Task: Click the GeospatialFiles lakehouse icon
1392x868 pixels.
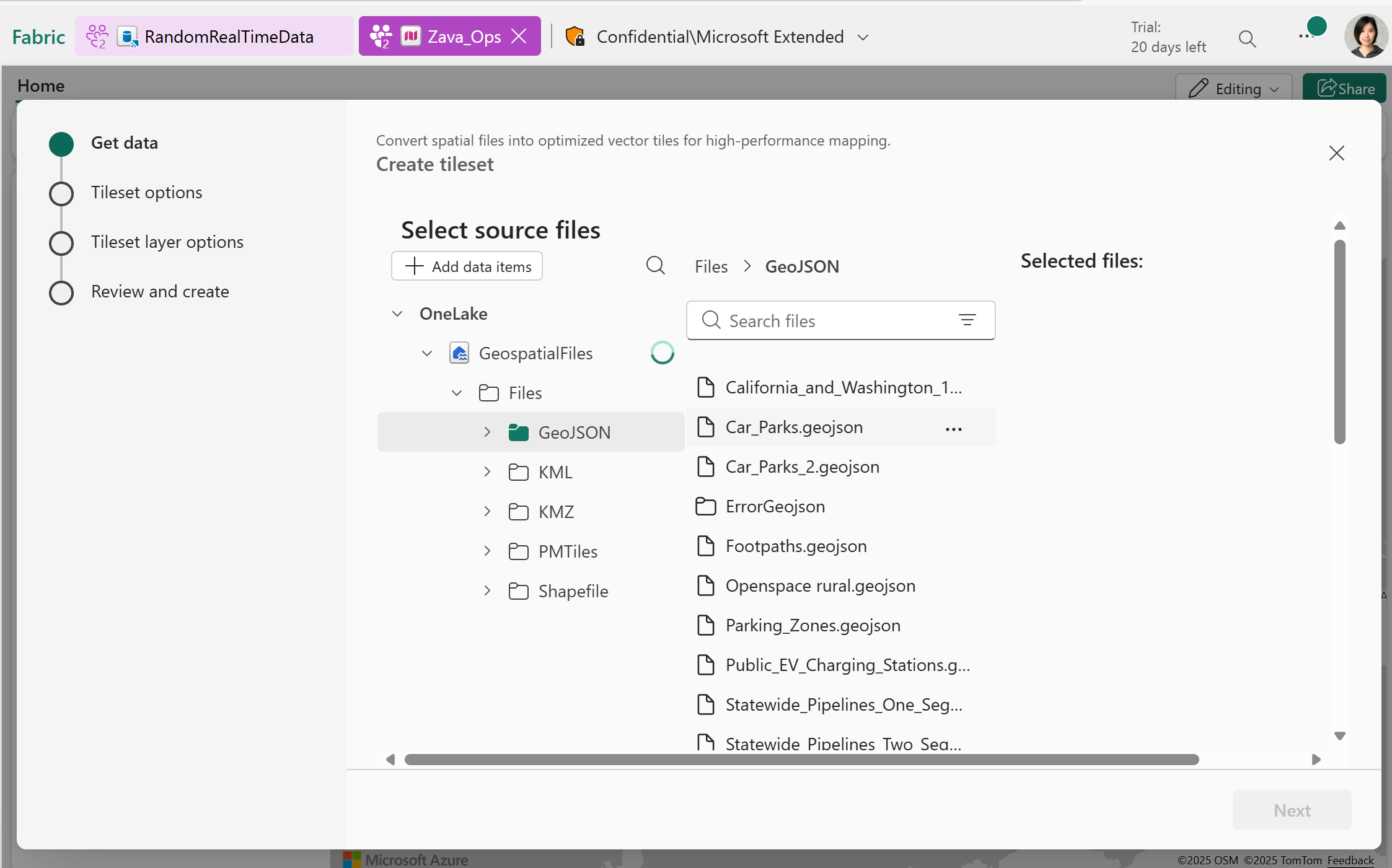Action: [459, 353]
